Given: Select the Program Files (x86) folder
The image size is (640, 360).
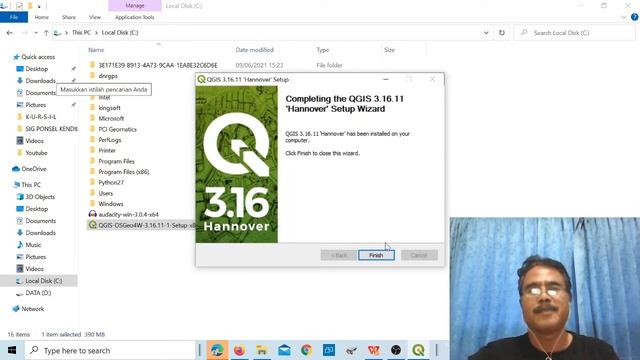Looking at the screenshot, I should [x=123, y=172].
